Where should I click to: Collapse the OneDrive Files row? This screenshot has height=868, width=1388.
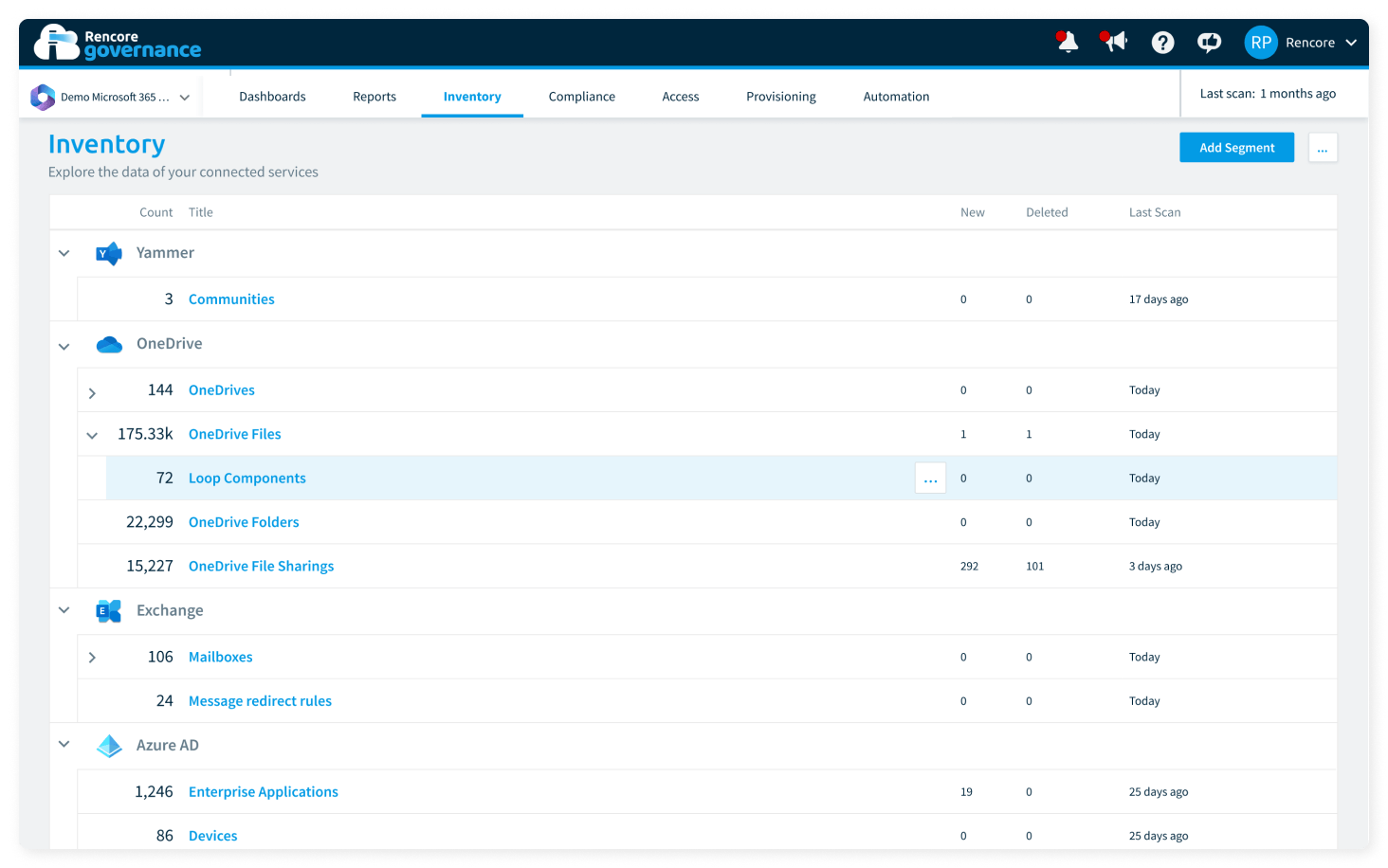click(92, 436)
